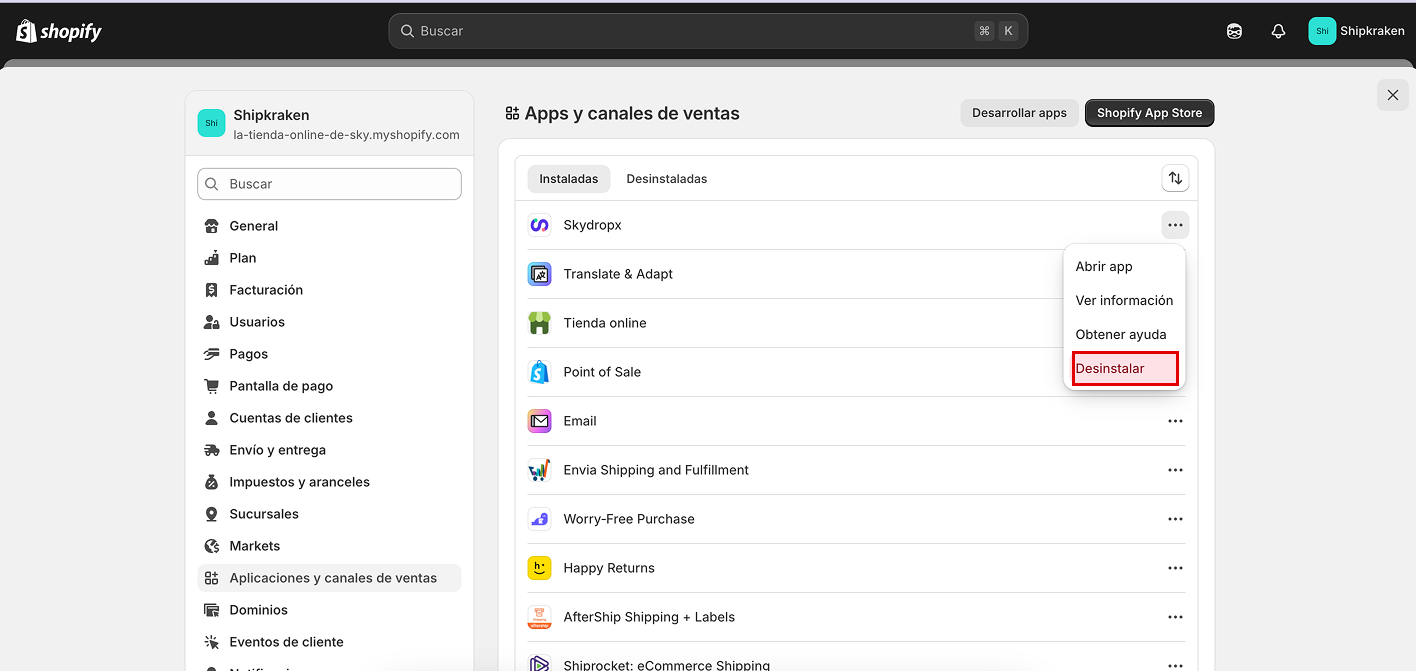Open more actions for Worry-Free Purchase

[1175, 519]
